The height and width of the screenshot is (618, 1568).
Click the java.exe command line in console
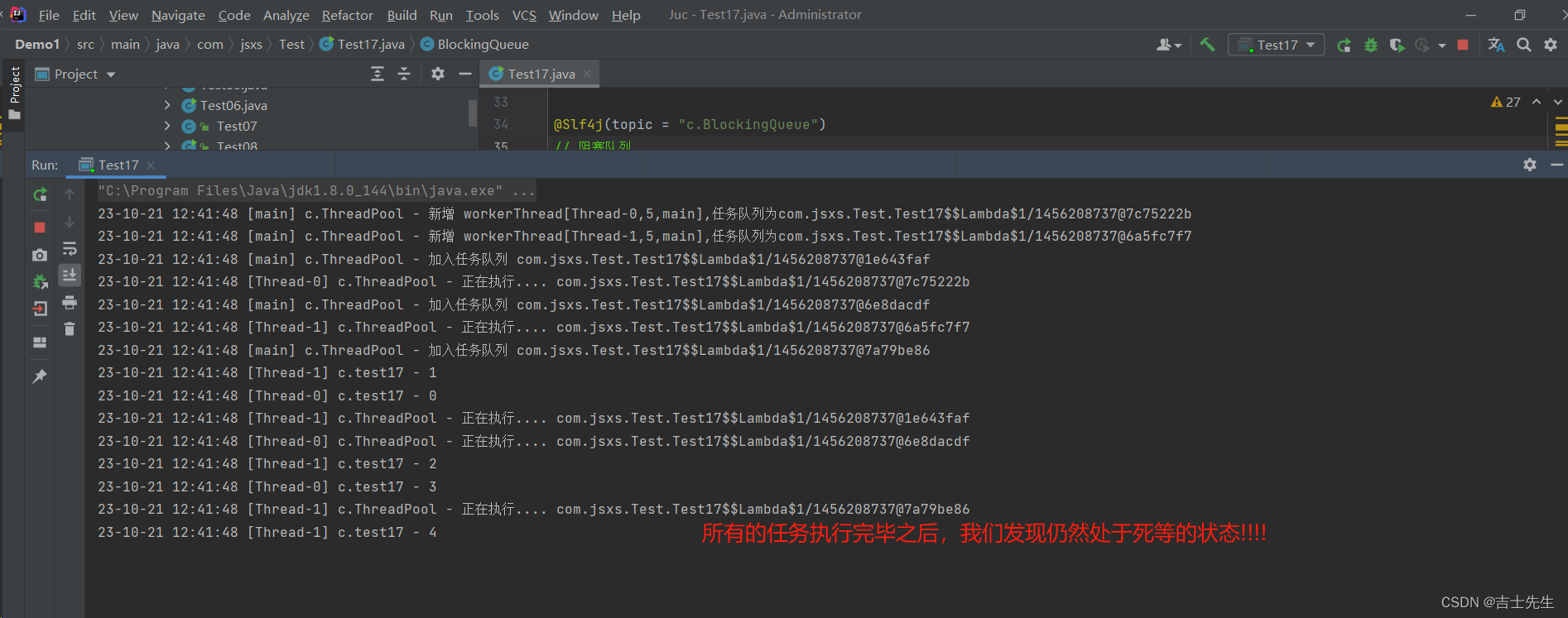coord(315,190)
